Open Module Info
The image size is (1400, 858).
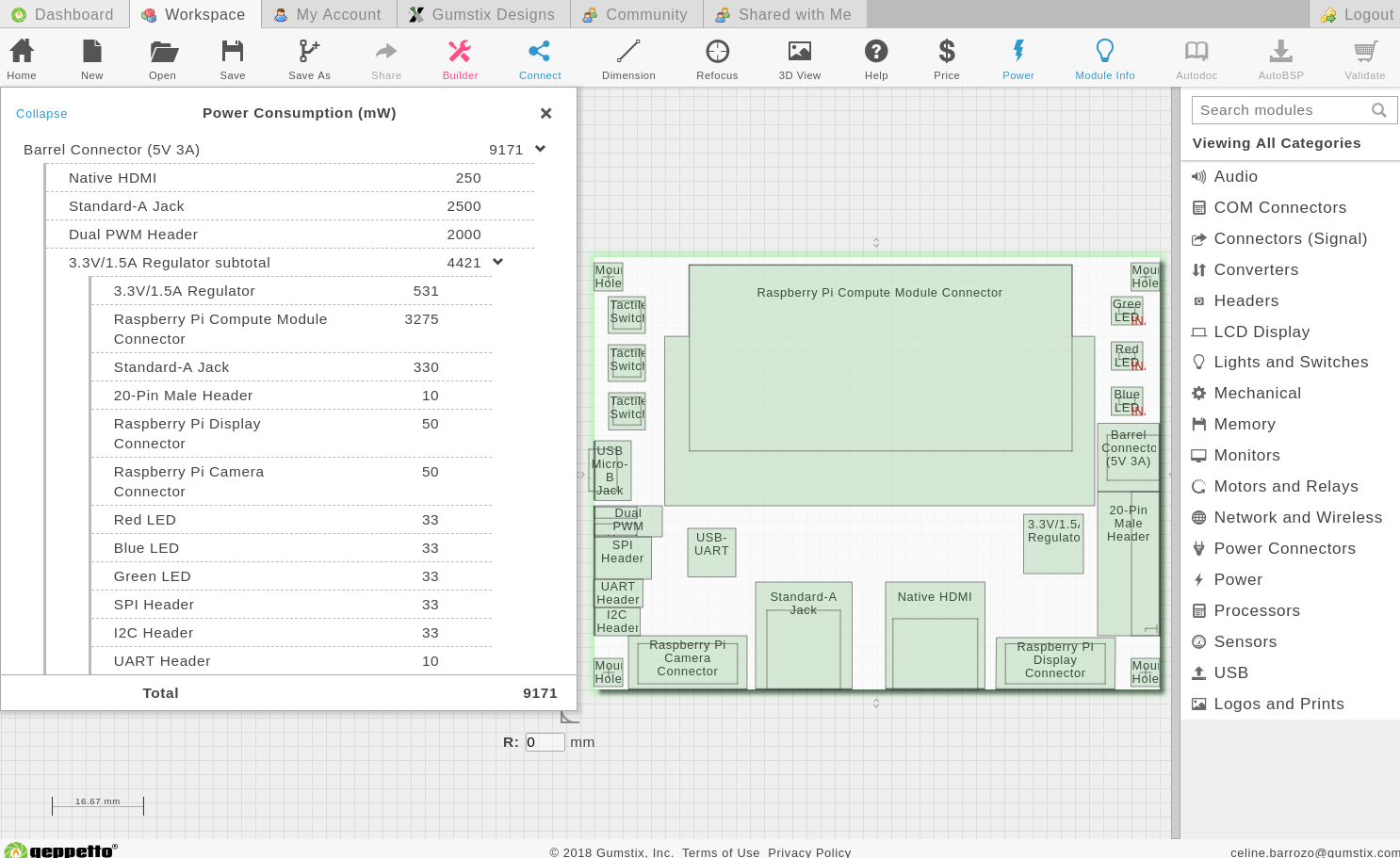(1104, 59)
